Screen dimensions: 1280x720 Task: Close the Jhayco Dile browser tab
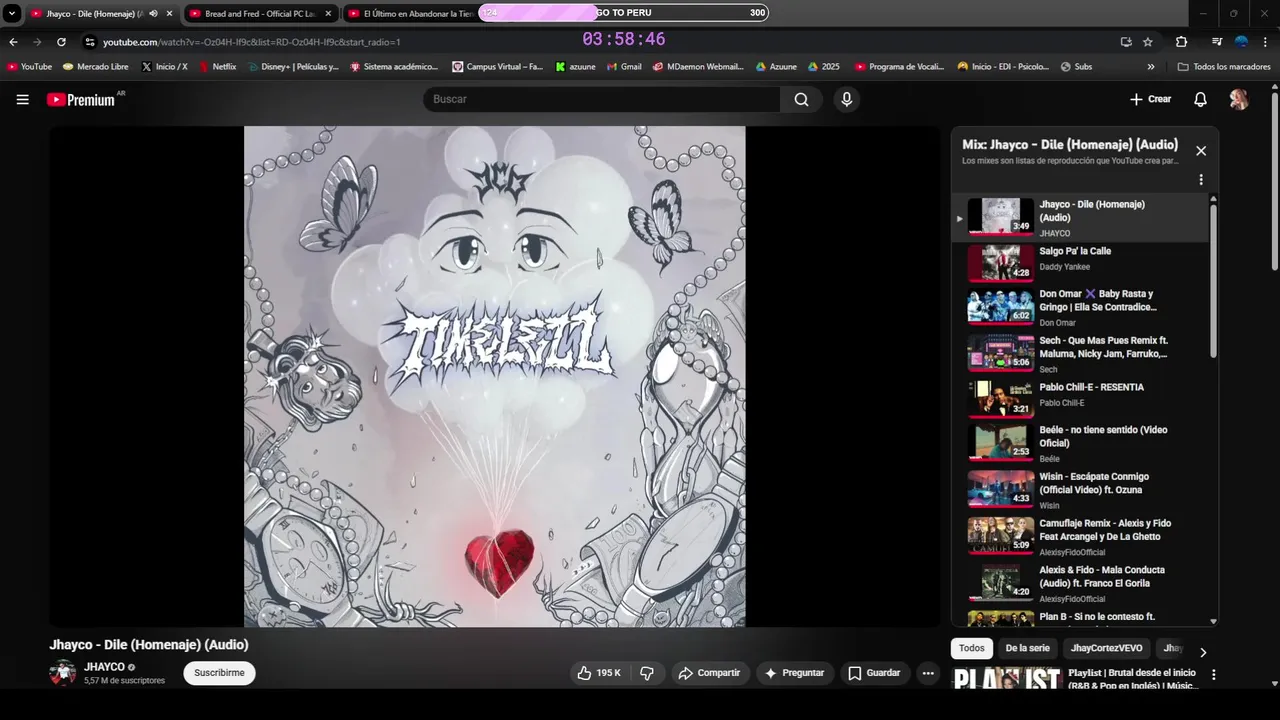click(x=169, y=14)
